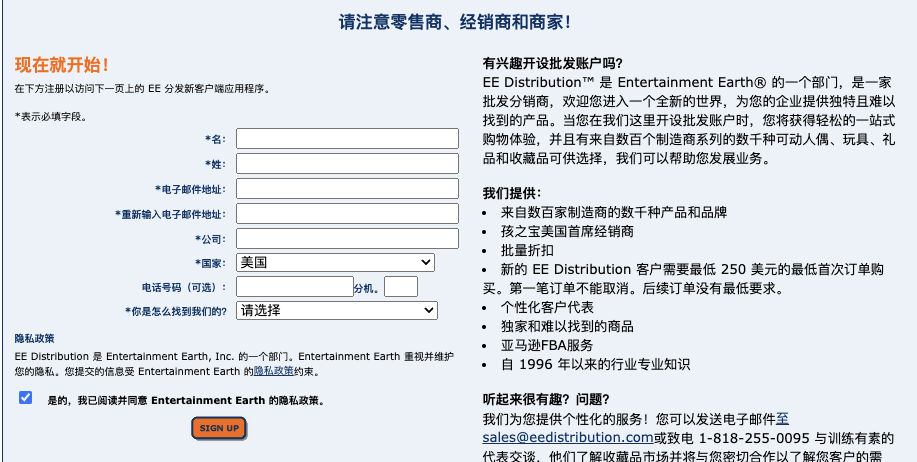Click the 孩之宝美国首席经销商 list item

tap(567, 232)
